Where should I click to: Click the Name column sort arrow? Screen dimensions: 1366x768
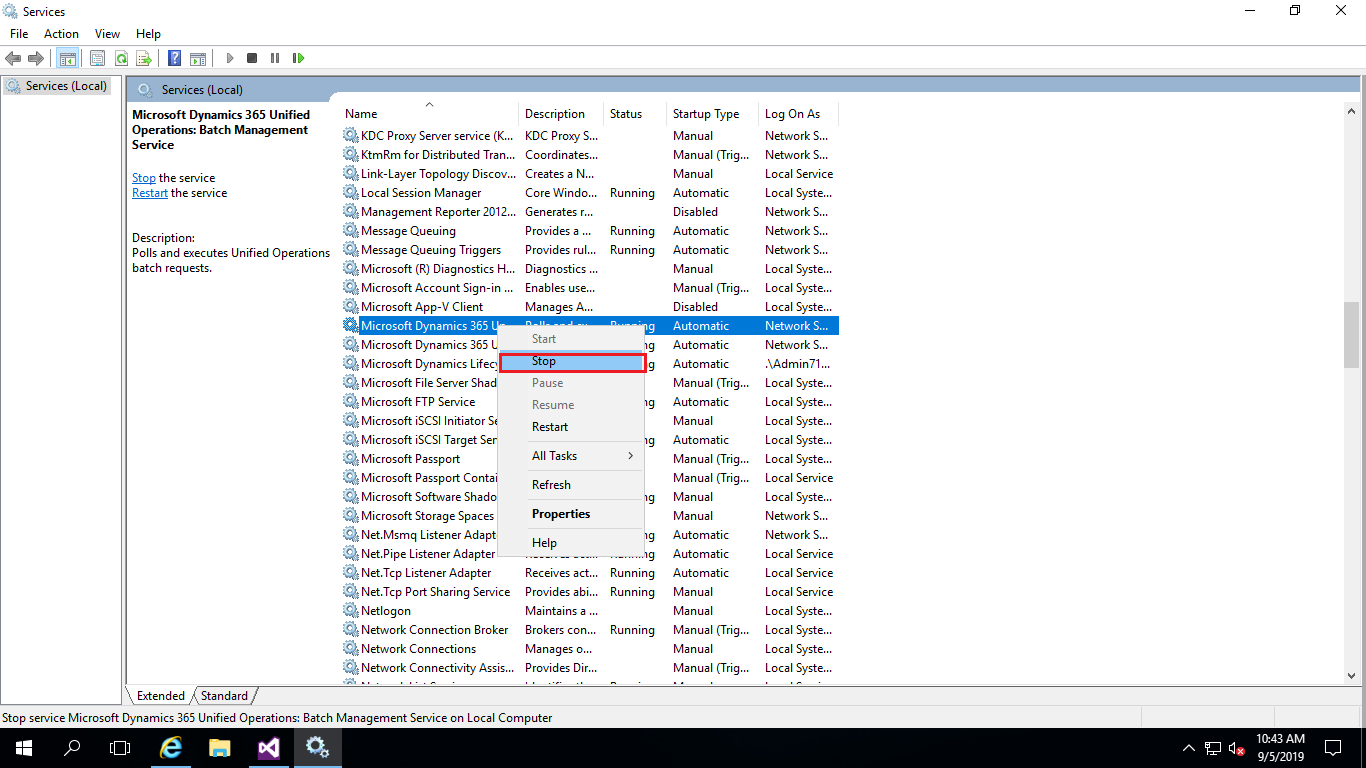(429, 104)
